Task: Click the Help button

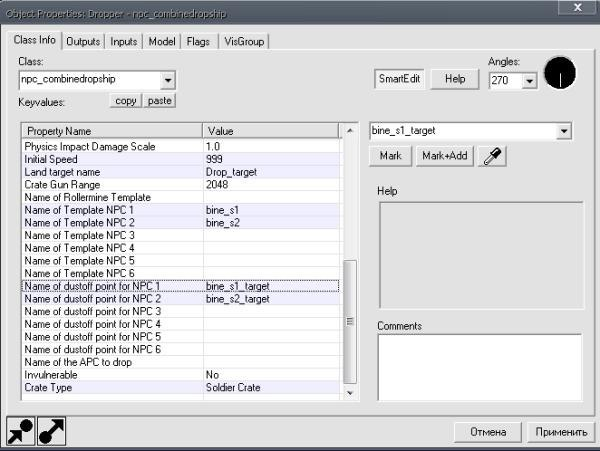Action: tap(455, 79)
